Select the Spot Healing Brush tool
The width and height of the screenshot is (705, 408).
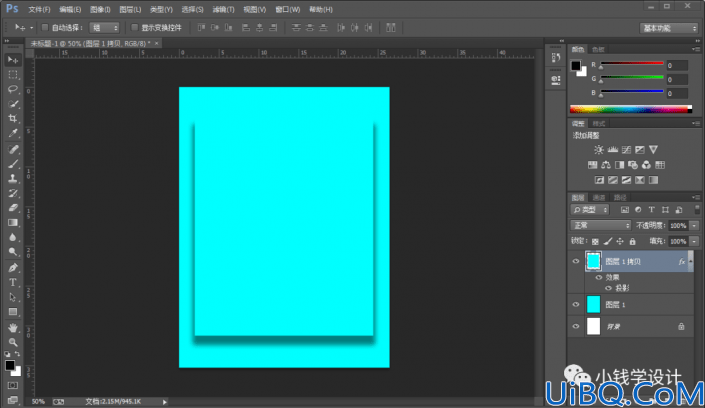coord(13,149)
